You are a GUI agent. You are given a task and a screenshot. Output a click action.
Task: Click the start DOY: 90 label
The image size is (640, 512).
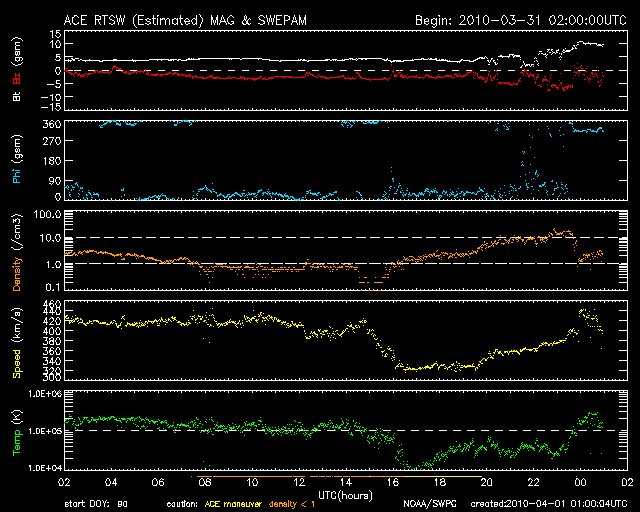tap(96, 504)
